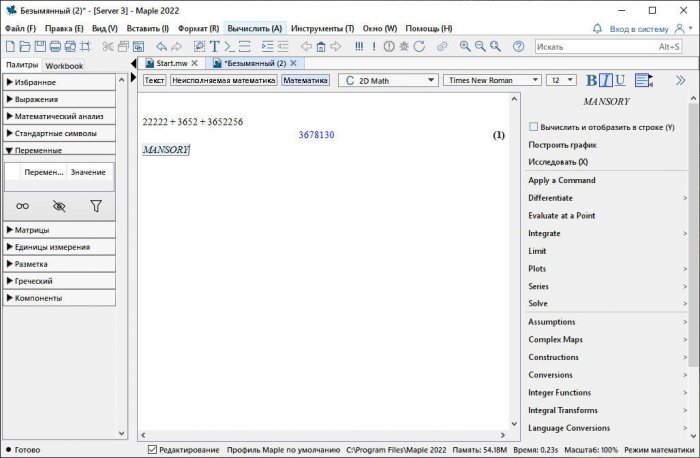Viewport: 700px width, 458px height.
Task: Toggle the Bold formatting button
Action: [592, 80]
